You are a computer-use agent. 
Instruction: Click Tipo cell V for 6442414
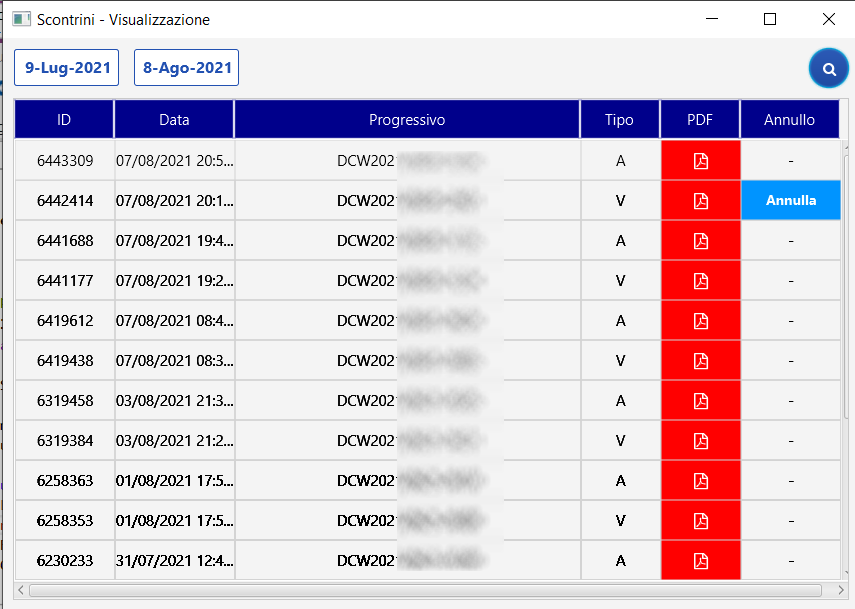621,201
